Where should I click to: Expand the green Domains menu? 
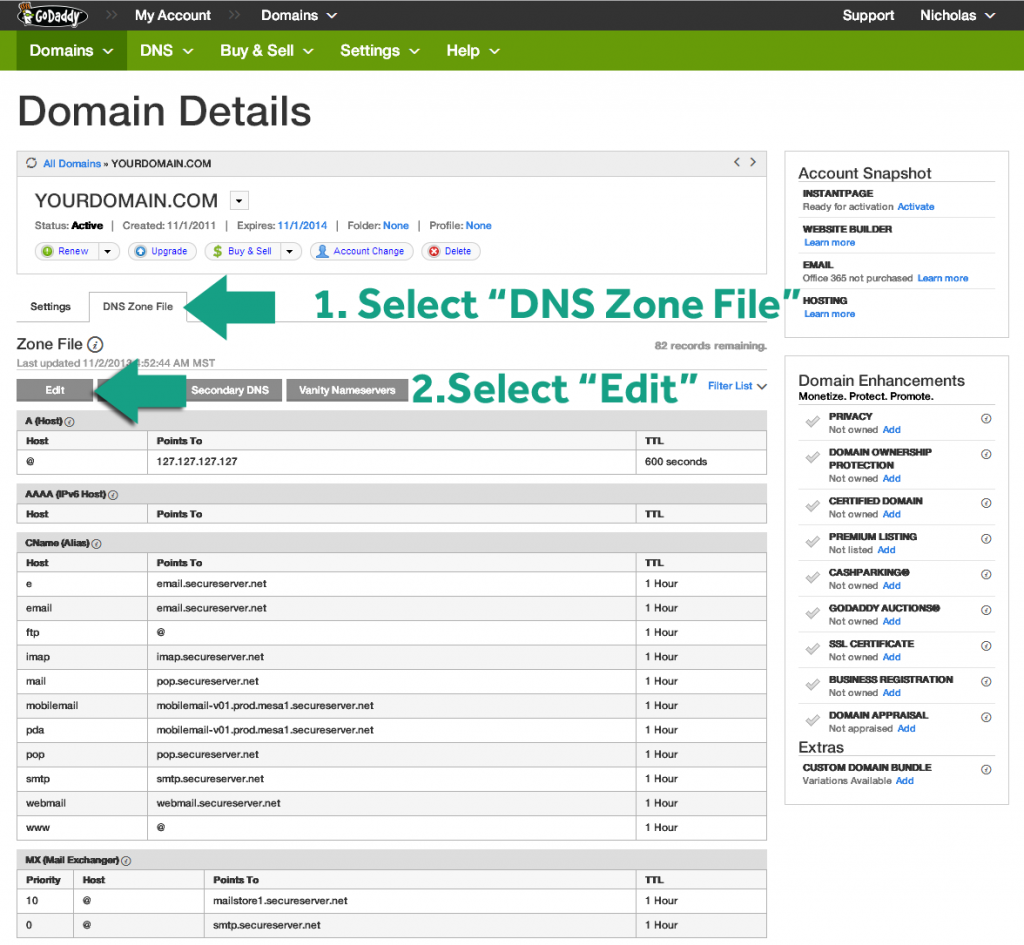click(x=71, y=50)
